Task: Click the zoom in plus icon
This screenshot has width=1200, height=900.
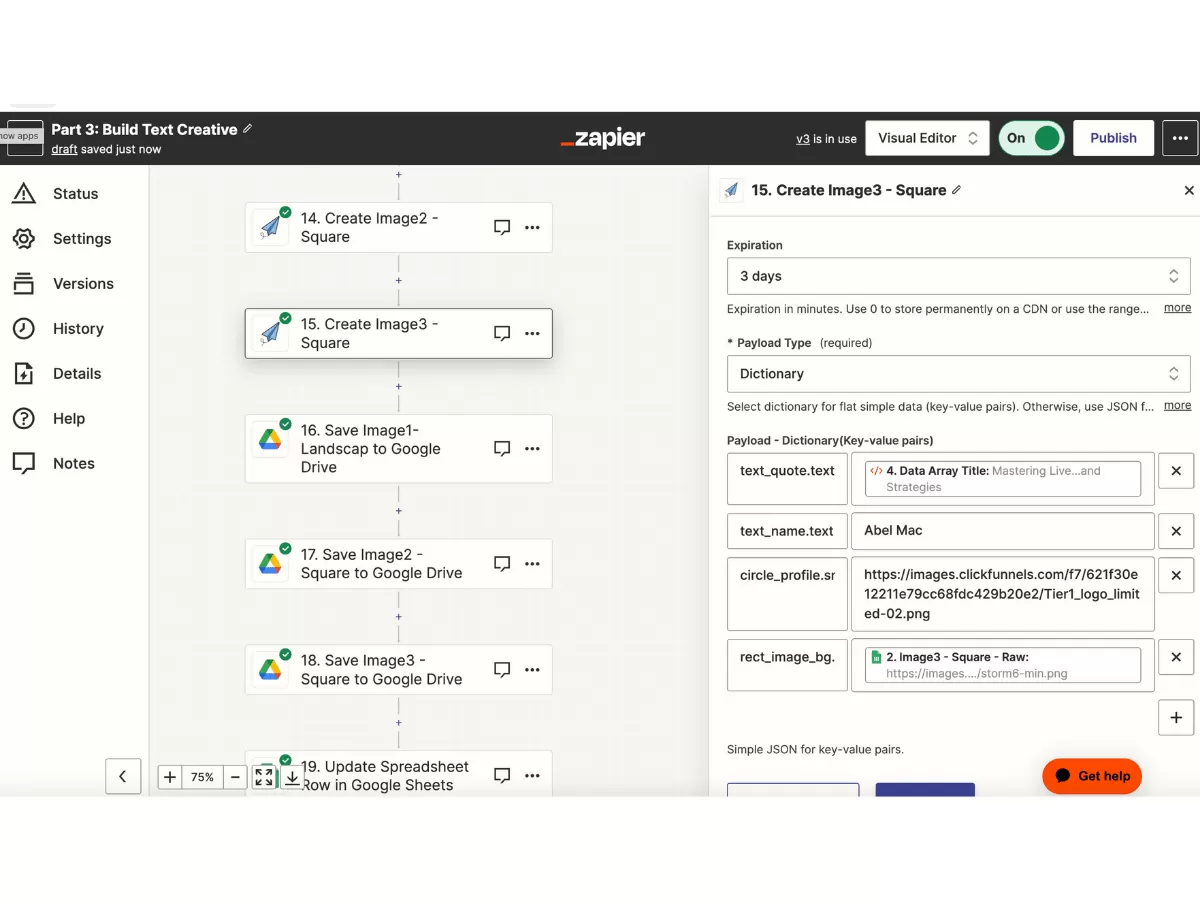Action: 170,777
